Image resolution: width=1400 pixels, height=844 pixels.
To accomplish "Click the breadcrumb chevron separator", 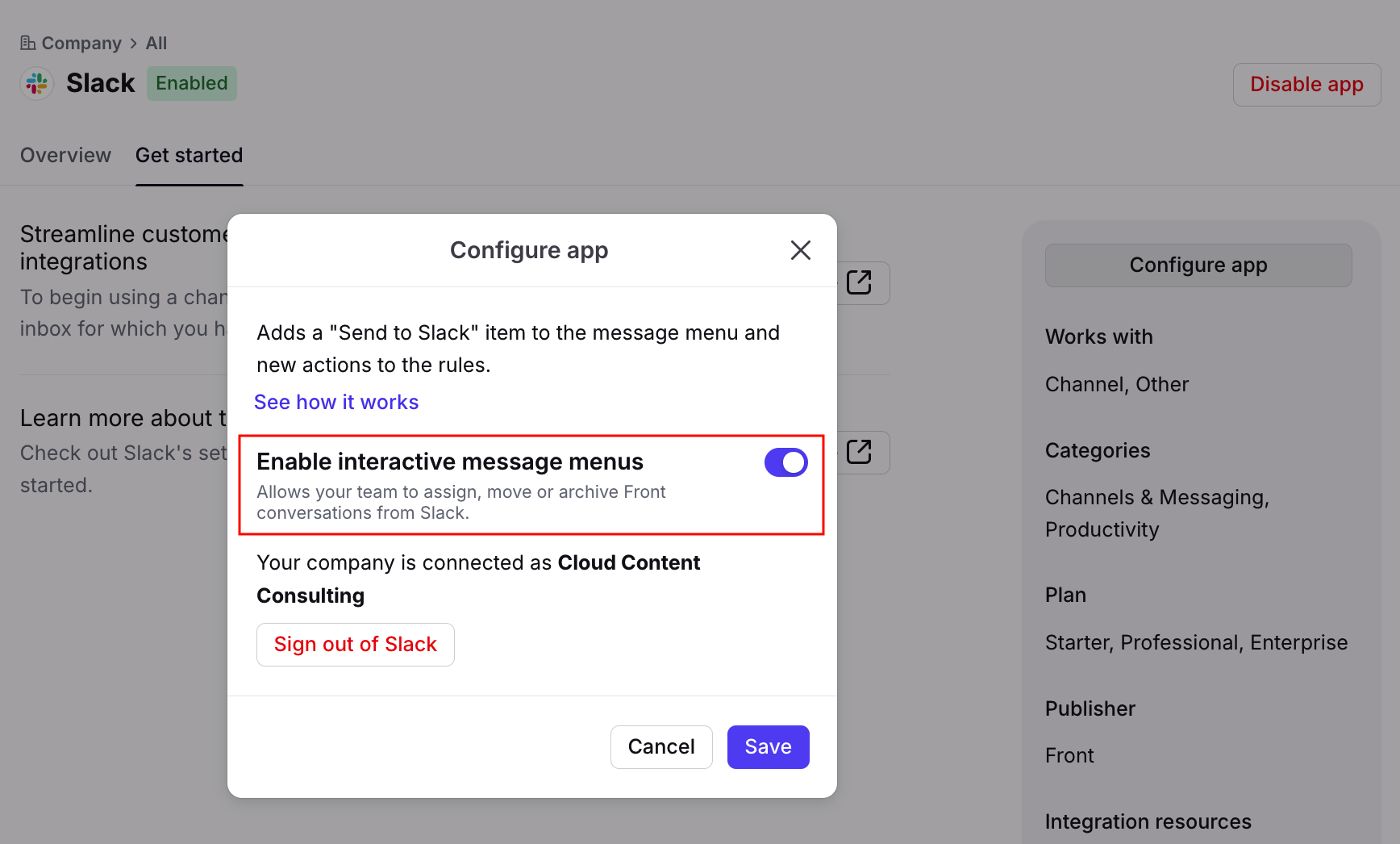I will (x=134, y=44).
